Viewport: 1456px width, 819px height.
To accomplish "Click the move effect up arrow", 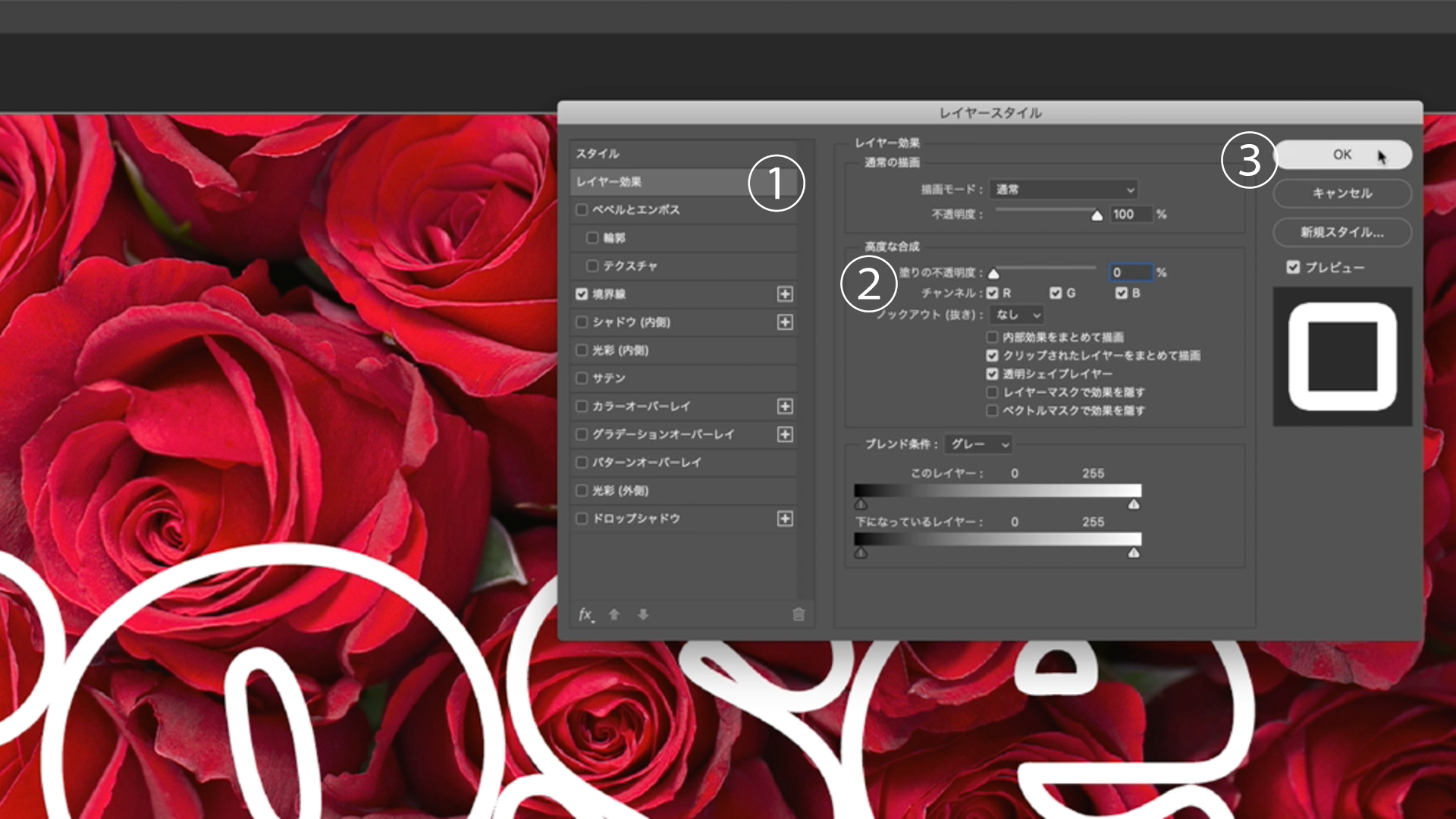I will coord(614,615).
